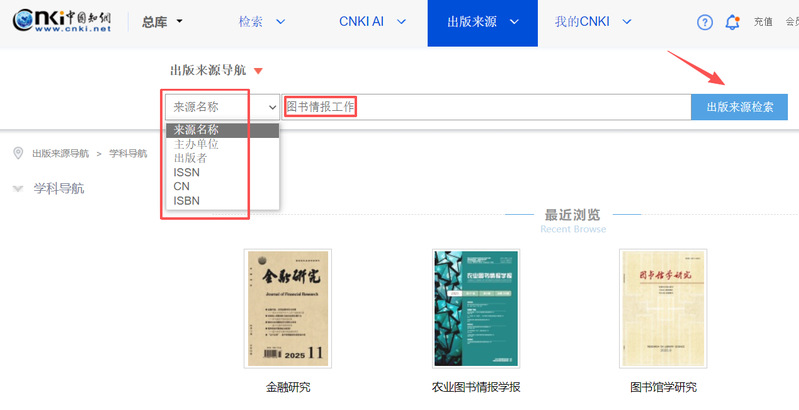Select 主办单位 in the dropdown list

point(196,144)
